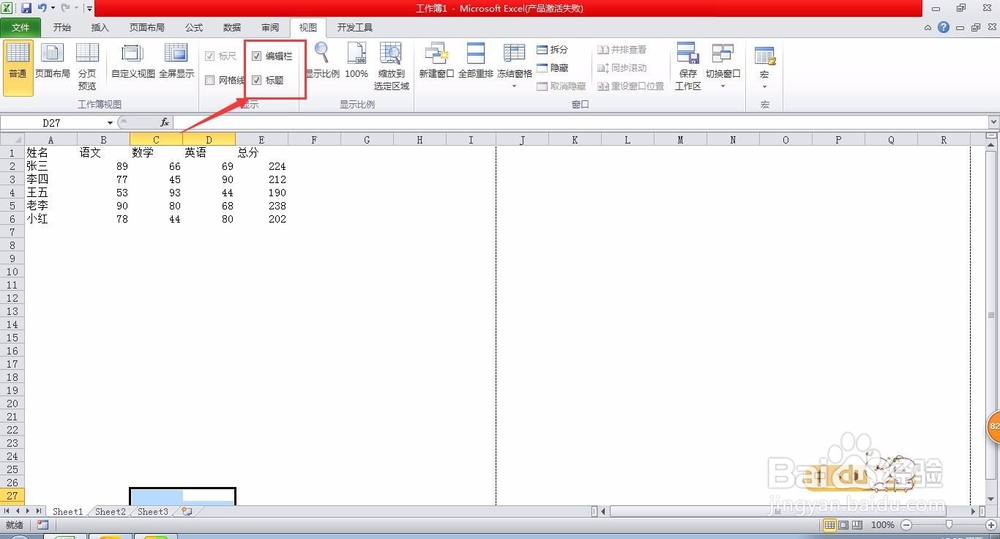1000x539 pixels.
Task: Click the Save icon in quick access toolbar
Action: click(x=26, y=8)
